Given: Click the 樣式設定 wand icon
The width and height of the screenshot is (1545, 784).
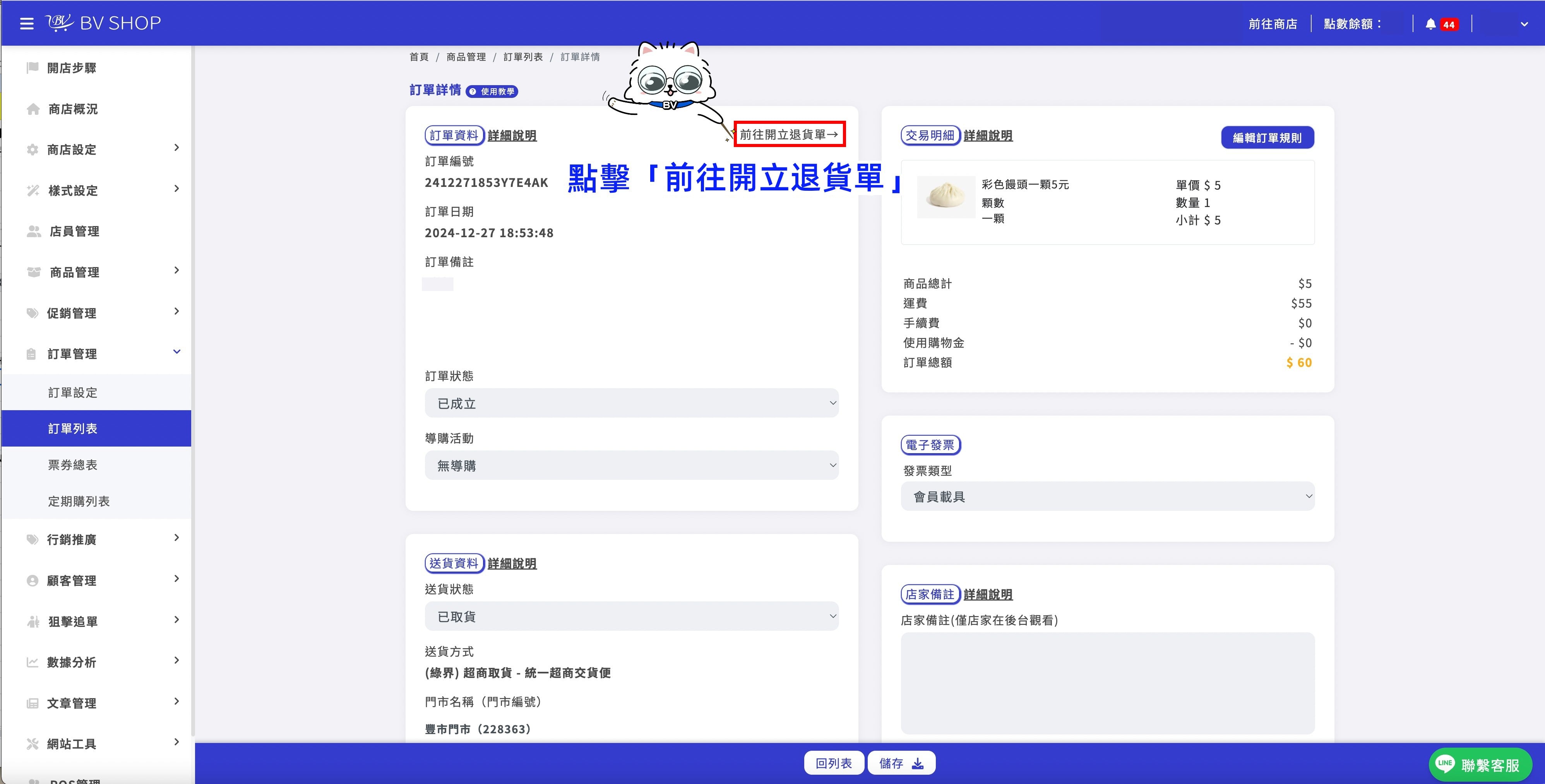Looking at the screenshot, I should [33, 190].
